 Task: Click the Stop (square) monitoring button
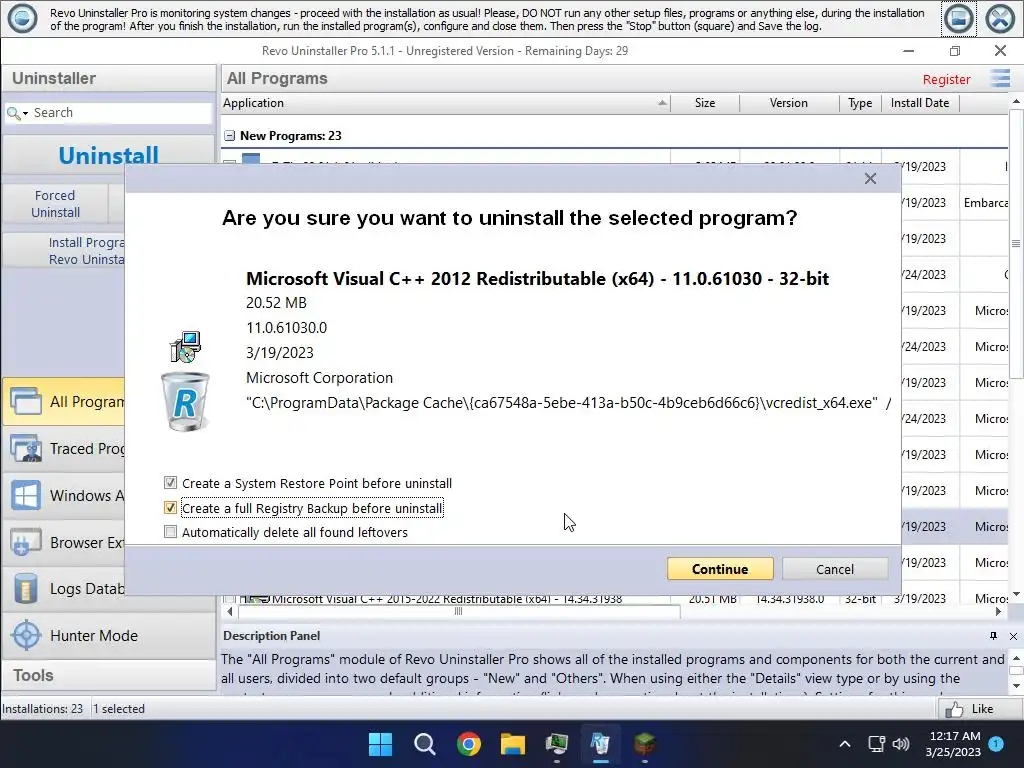pos(958,19)
